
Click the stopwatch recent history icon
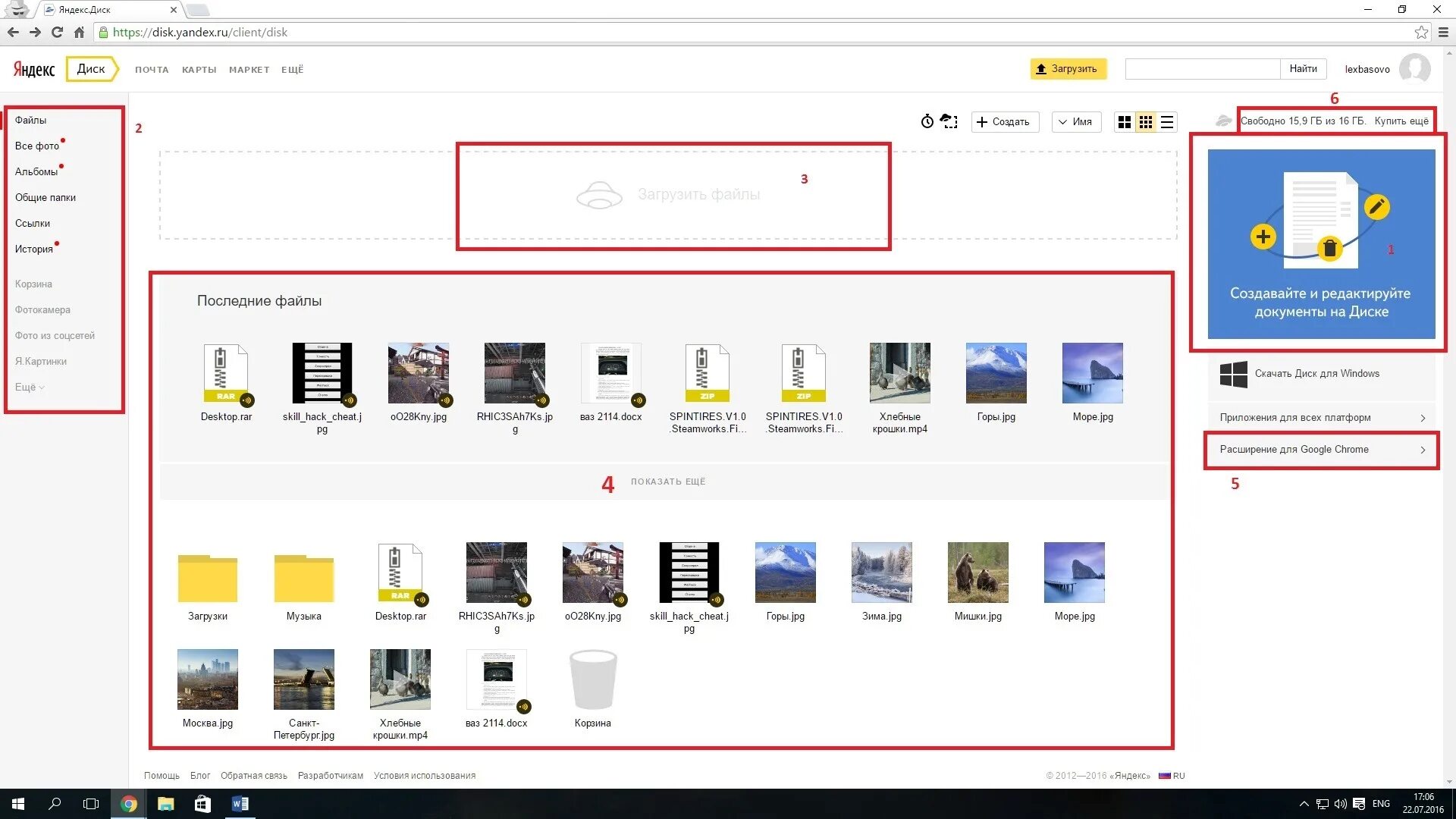(x=927, y=121)
